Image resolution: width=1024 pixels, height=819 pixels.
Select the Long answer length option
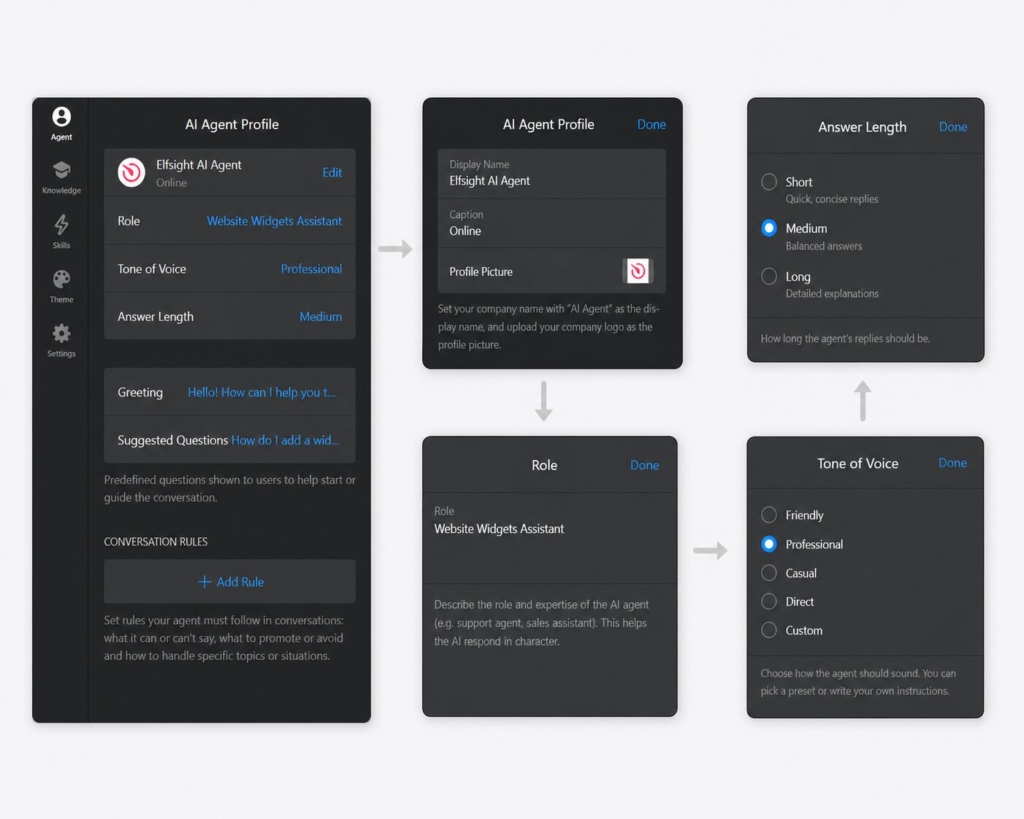click(769, 276)
